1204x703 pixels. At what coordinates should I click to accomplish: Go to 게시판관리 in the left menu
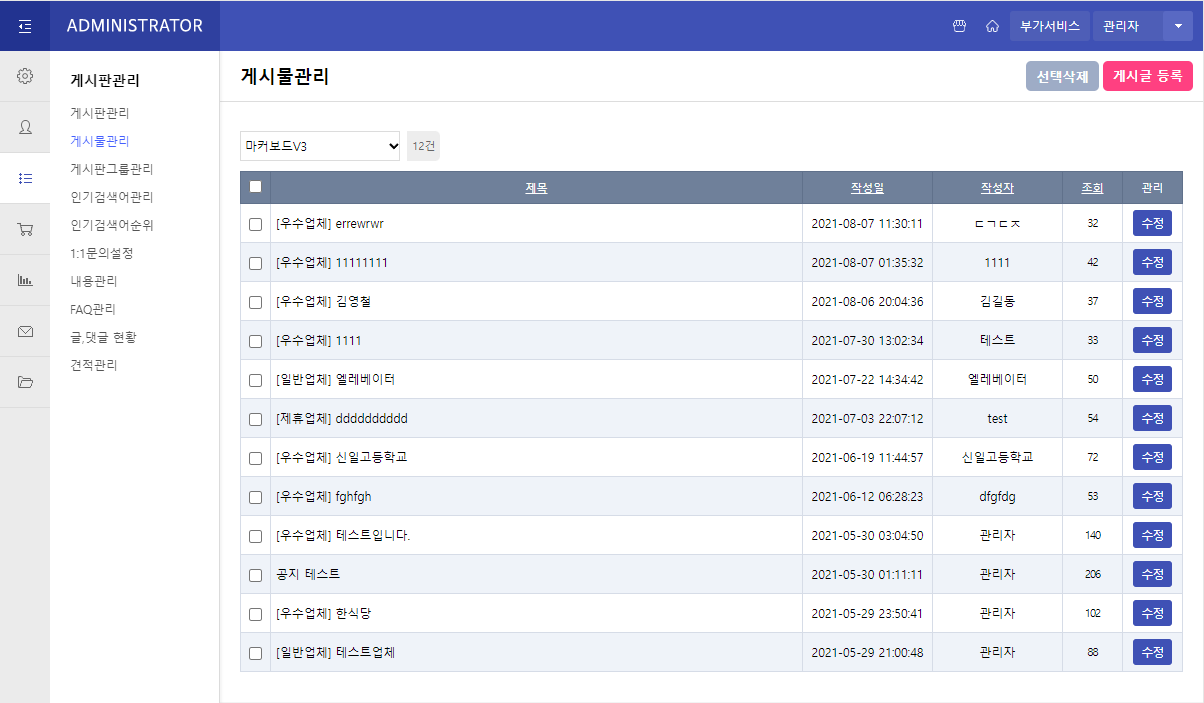point(100,113)
